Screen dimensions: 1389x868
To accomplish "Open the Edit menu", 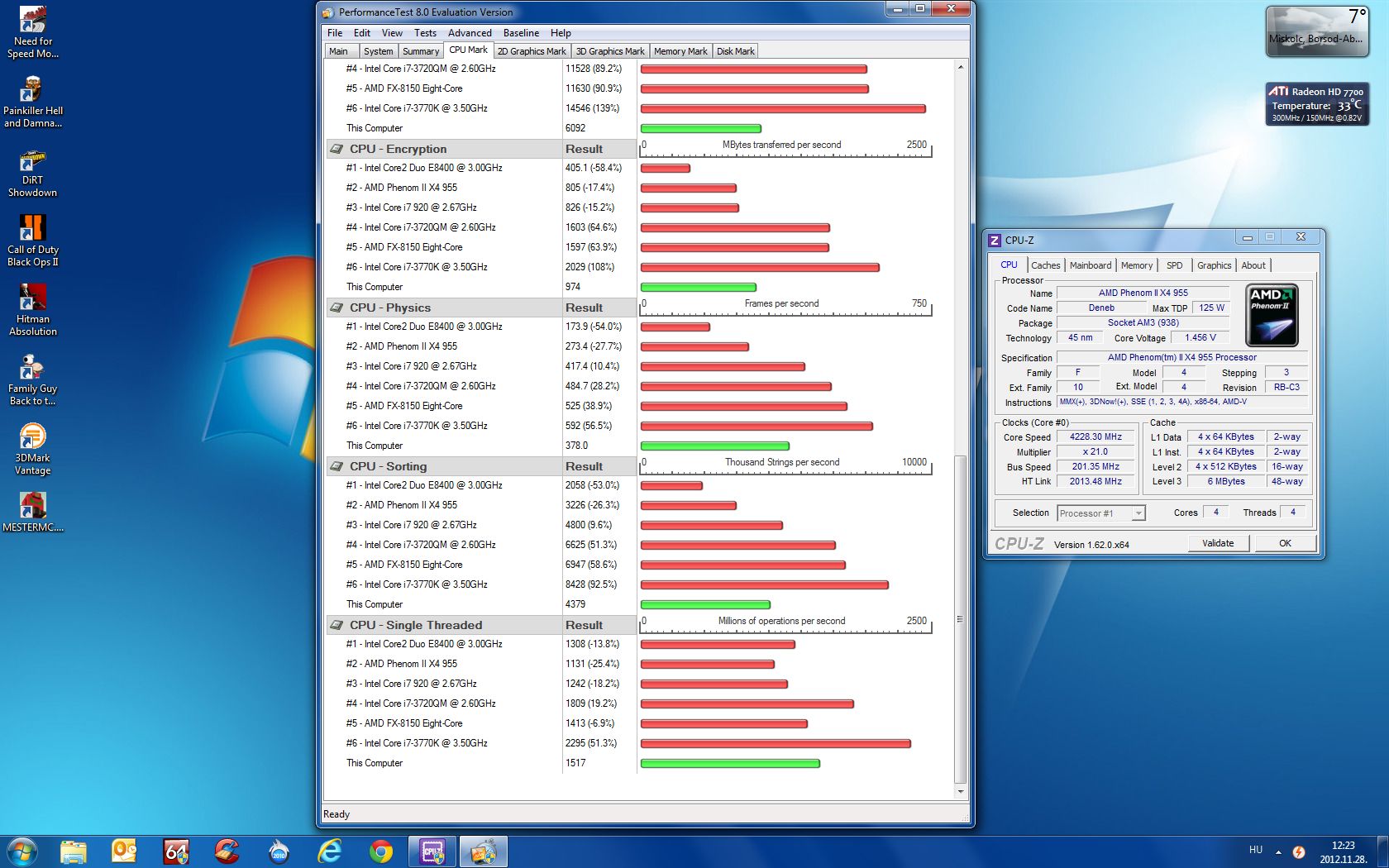I will 362,33.
